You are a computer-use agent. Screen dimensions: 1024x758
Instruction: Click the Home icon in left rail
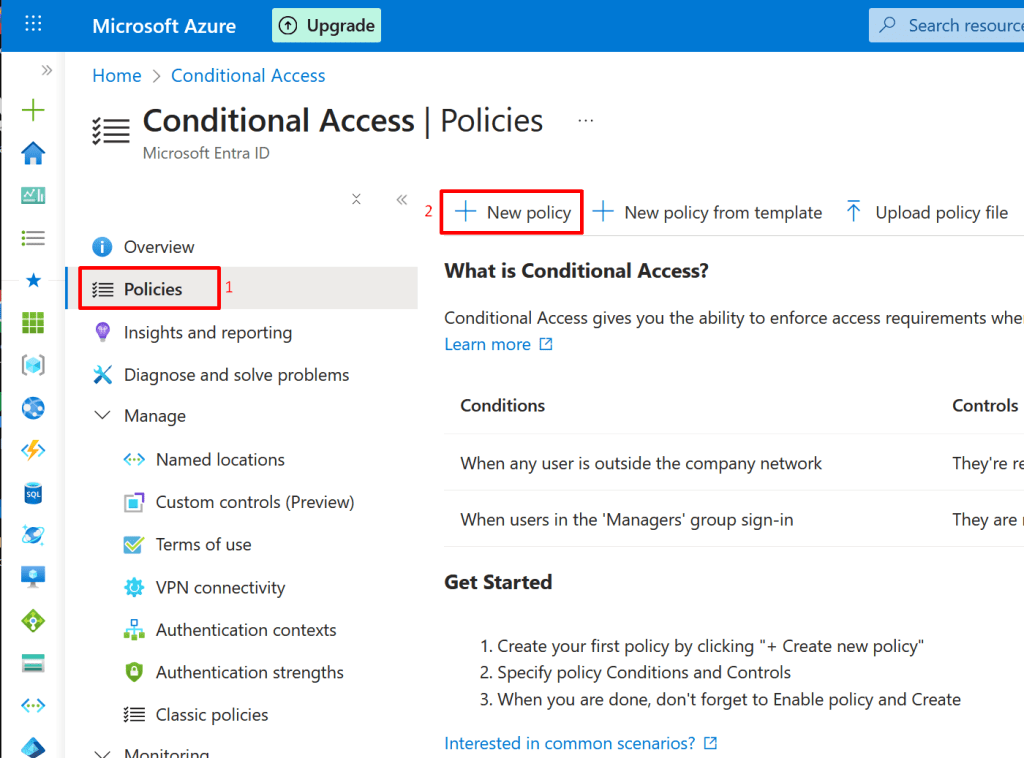point(33,153)
